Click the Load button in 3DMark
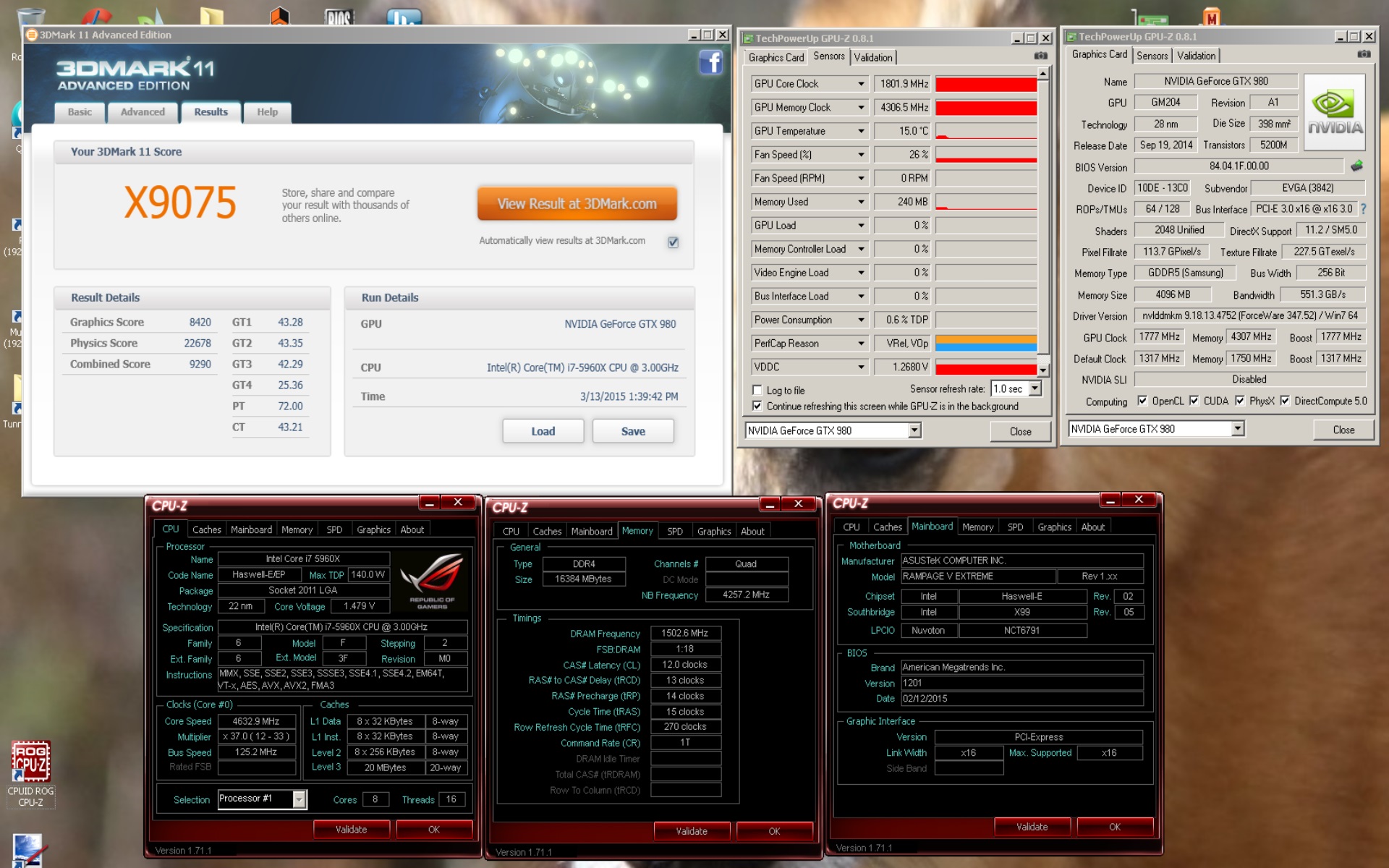 click(543, 431)
